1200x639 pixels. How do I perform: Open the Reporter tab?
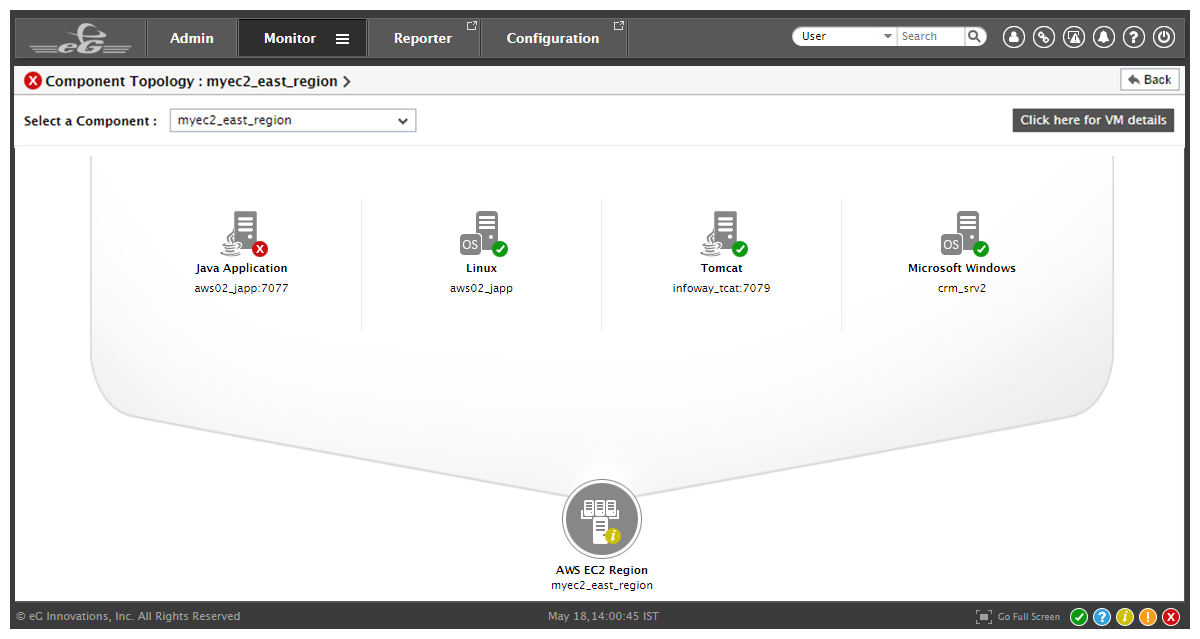(x=423, y=38)
